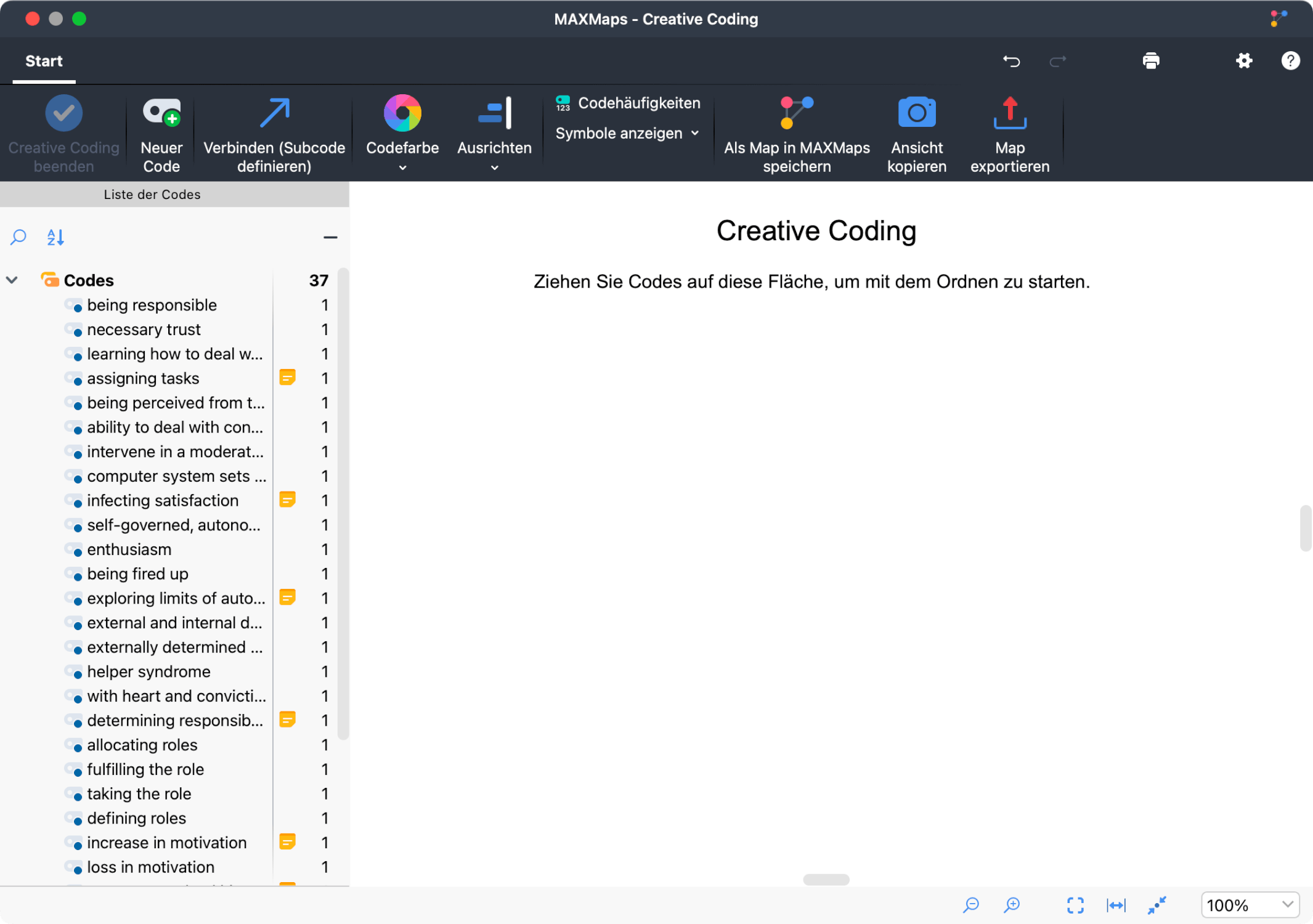Click the fit-to-width zoom icon
Viewport: 1313px width, 924px height.
[1116, 905]
